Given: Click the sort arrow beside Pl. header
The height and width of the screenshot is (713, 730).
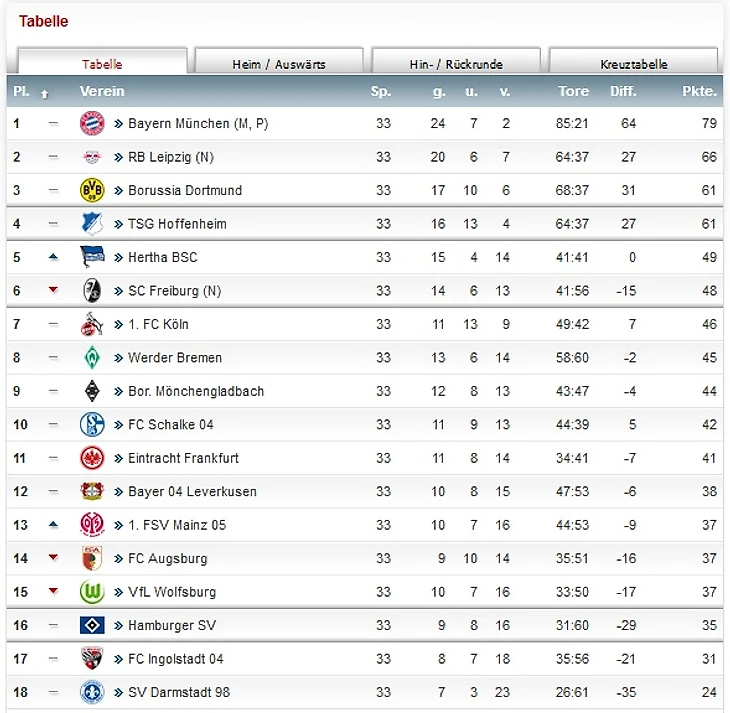Looking at the screenshot, I should pos(44,93).
